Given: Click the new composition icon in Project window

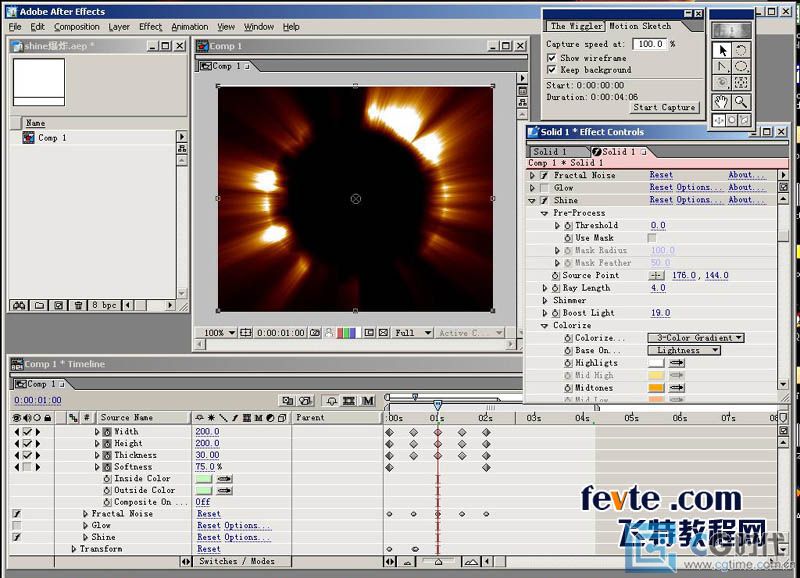Looking at the screenshot, I should pyautogui.click(x=59, y=305).
